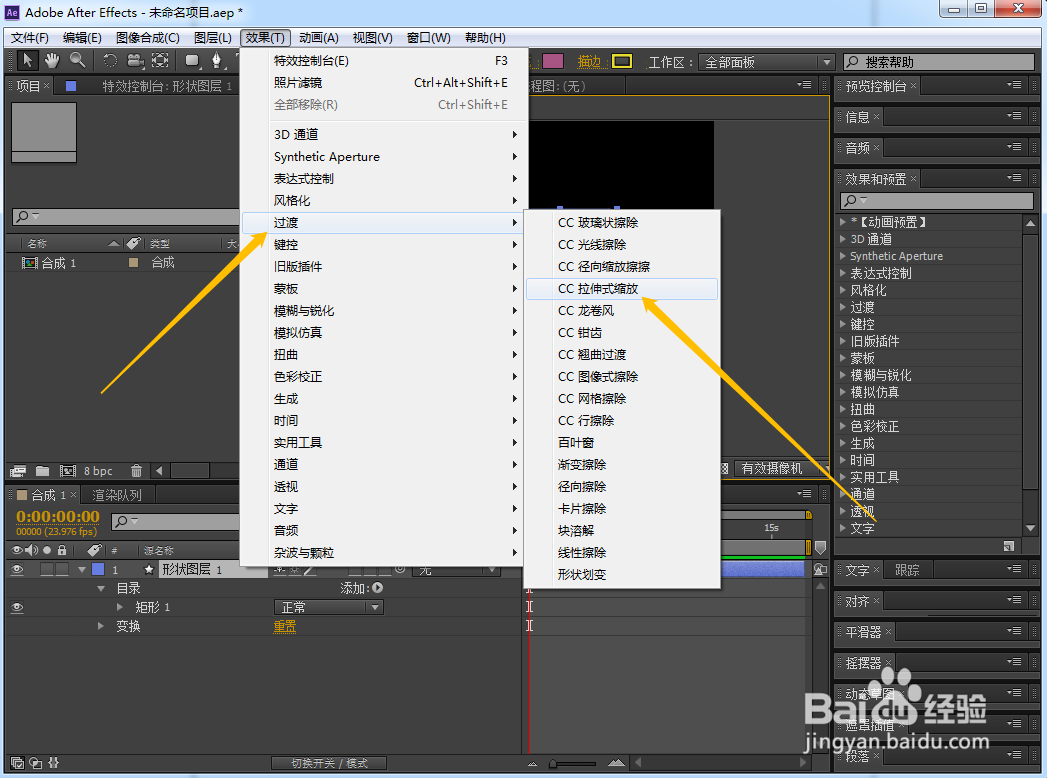Select the Zoom magnifier tool
This screenshot has width=1047, height=778.
coord(77,60)
